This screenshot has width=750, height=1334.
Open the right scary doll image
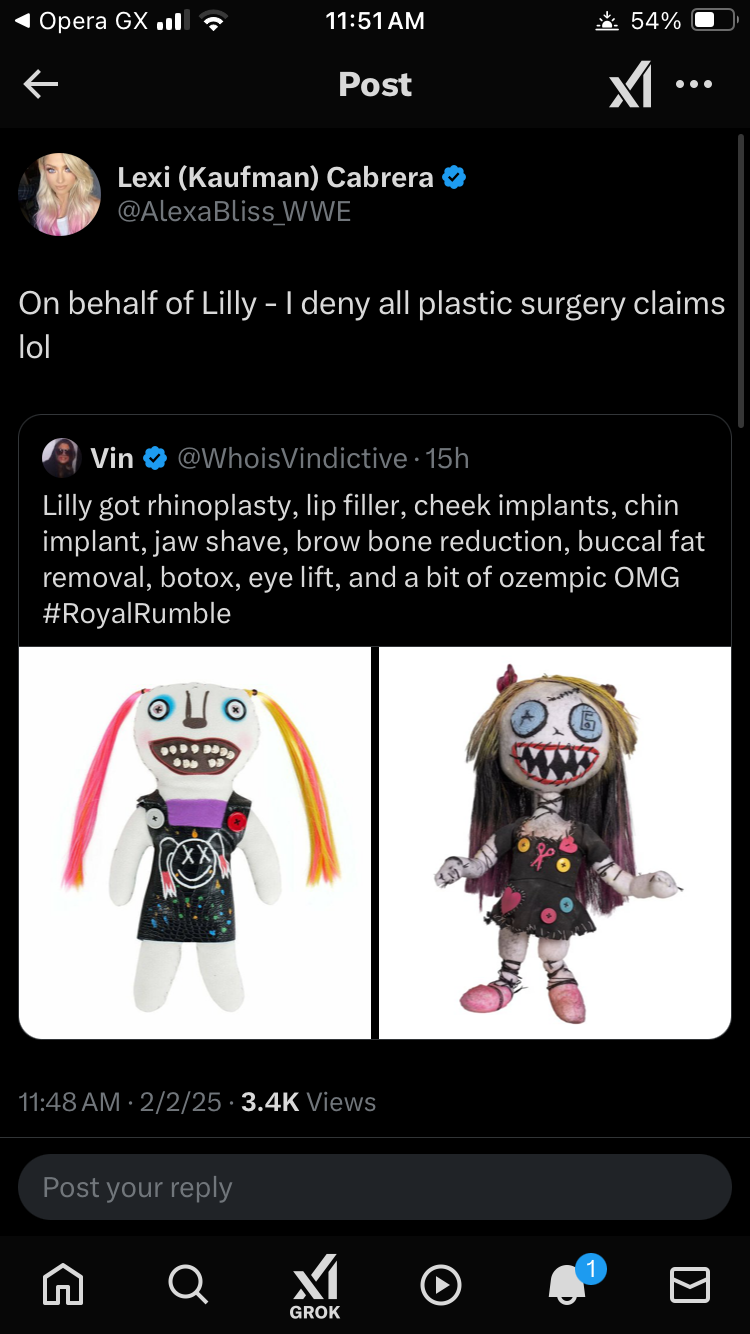point(555,842)
